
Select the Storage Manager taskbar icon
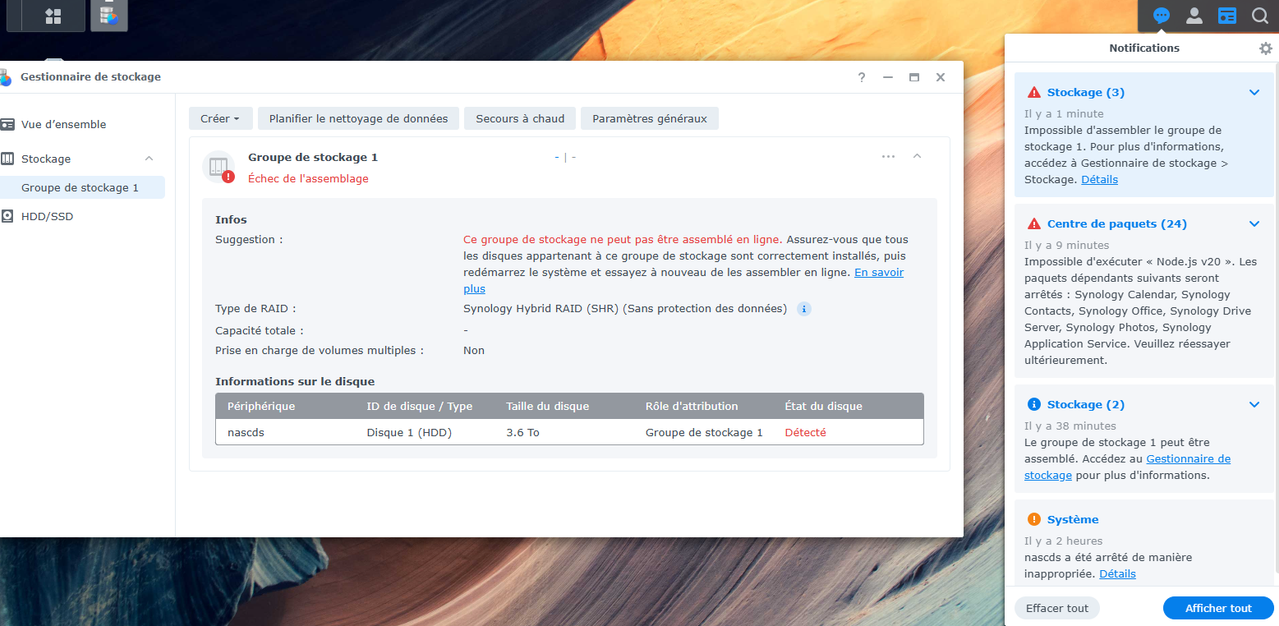click(109, 16)
